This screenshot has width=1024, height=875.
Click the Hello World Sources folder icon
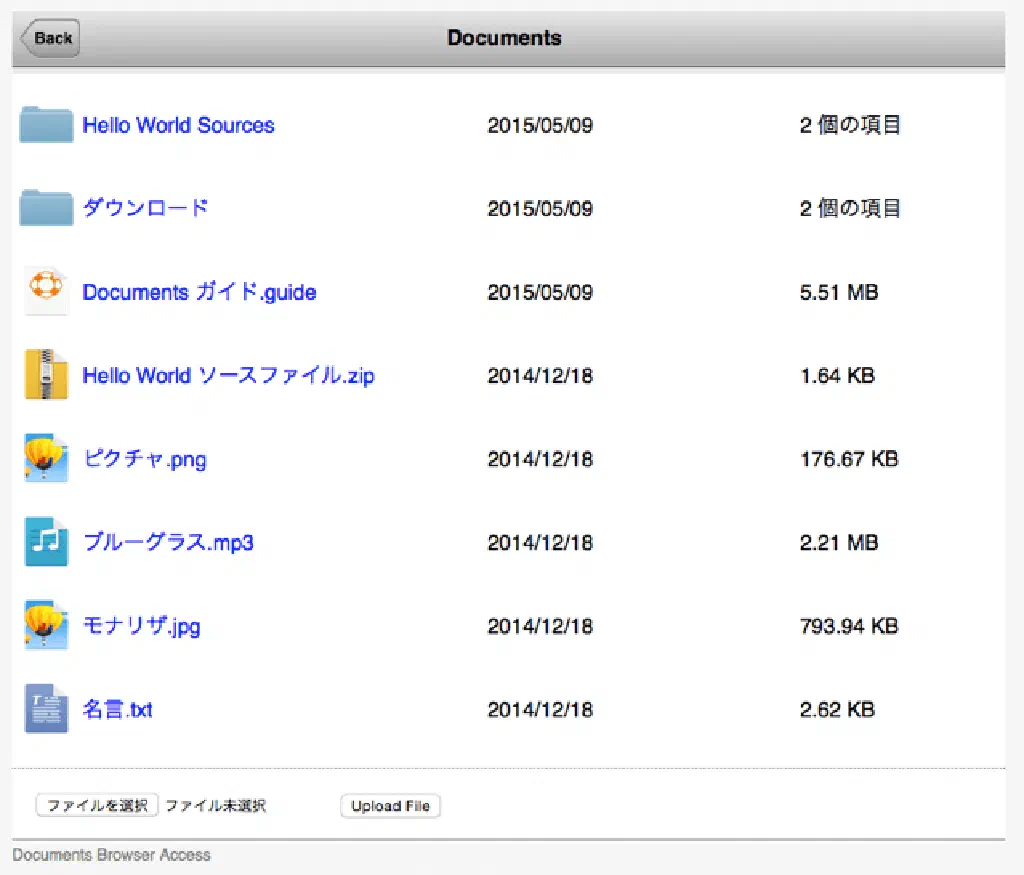point(46,125)
